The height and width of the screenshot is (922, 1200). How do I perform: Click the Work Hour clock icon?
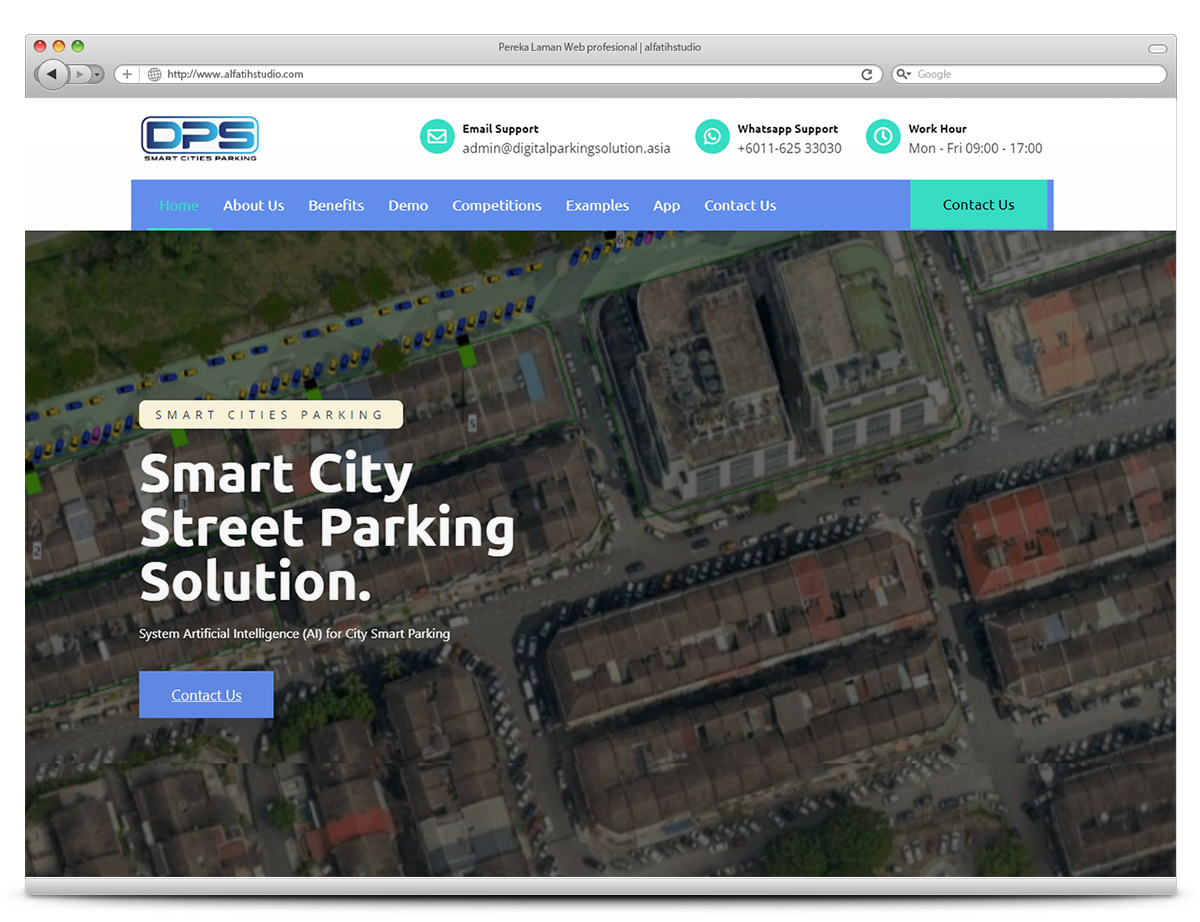click(883, 137)
